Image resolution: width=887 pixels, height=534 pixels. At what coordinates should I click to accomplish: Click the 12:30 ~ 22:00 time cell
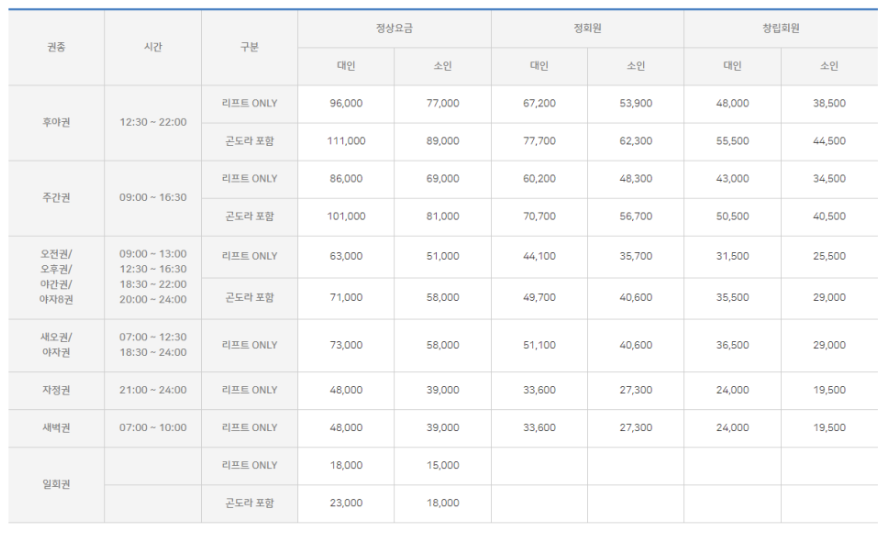153,123
